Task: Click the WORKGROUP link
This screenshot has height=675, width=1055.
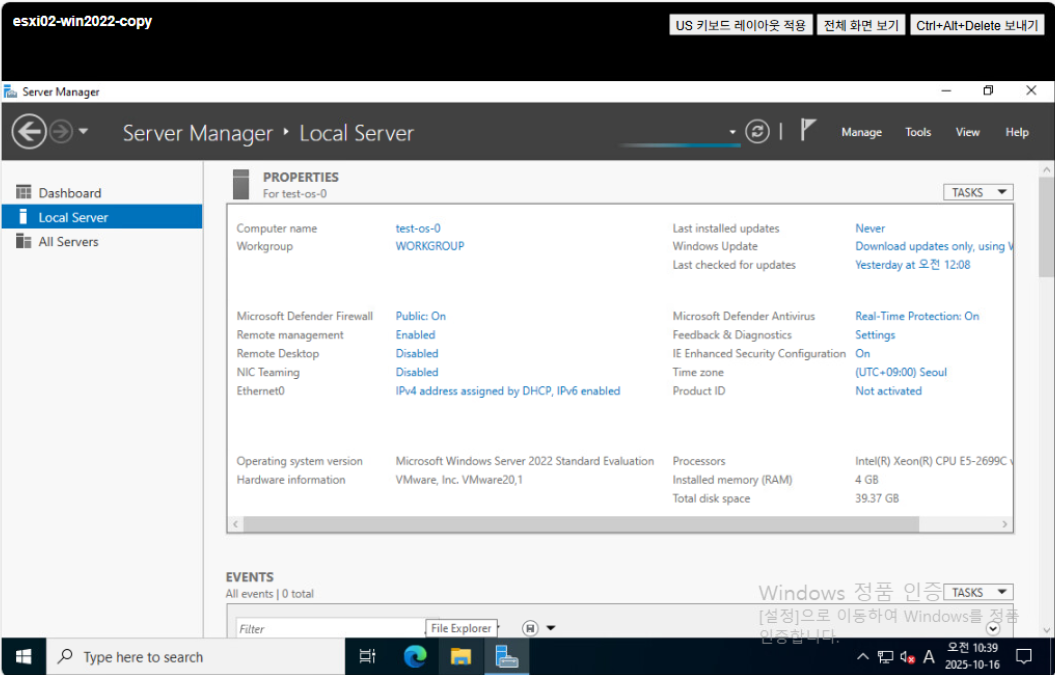Action: 429,246
